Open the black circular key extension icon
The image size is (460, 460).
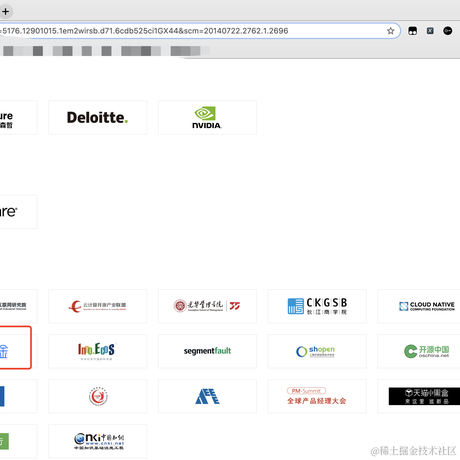(x=448, y=31)
